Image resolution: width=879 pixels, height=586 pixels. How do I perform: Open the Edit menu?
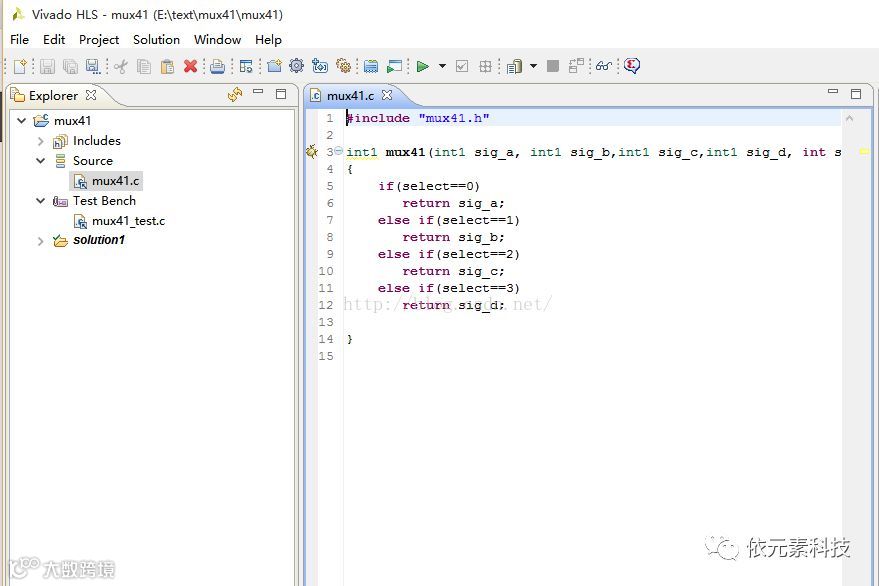(x=54, y=40)
